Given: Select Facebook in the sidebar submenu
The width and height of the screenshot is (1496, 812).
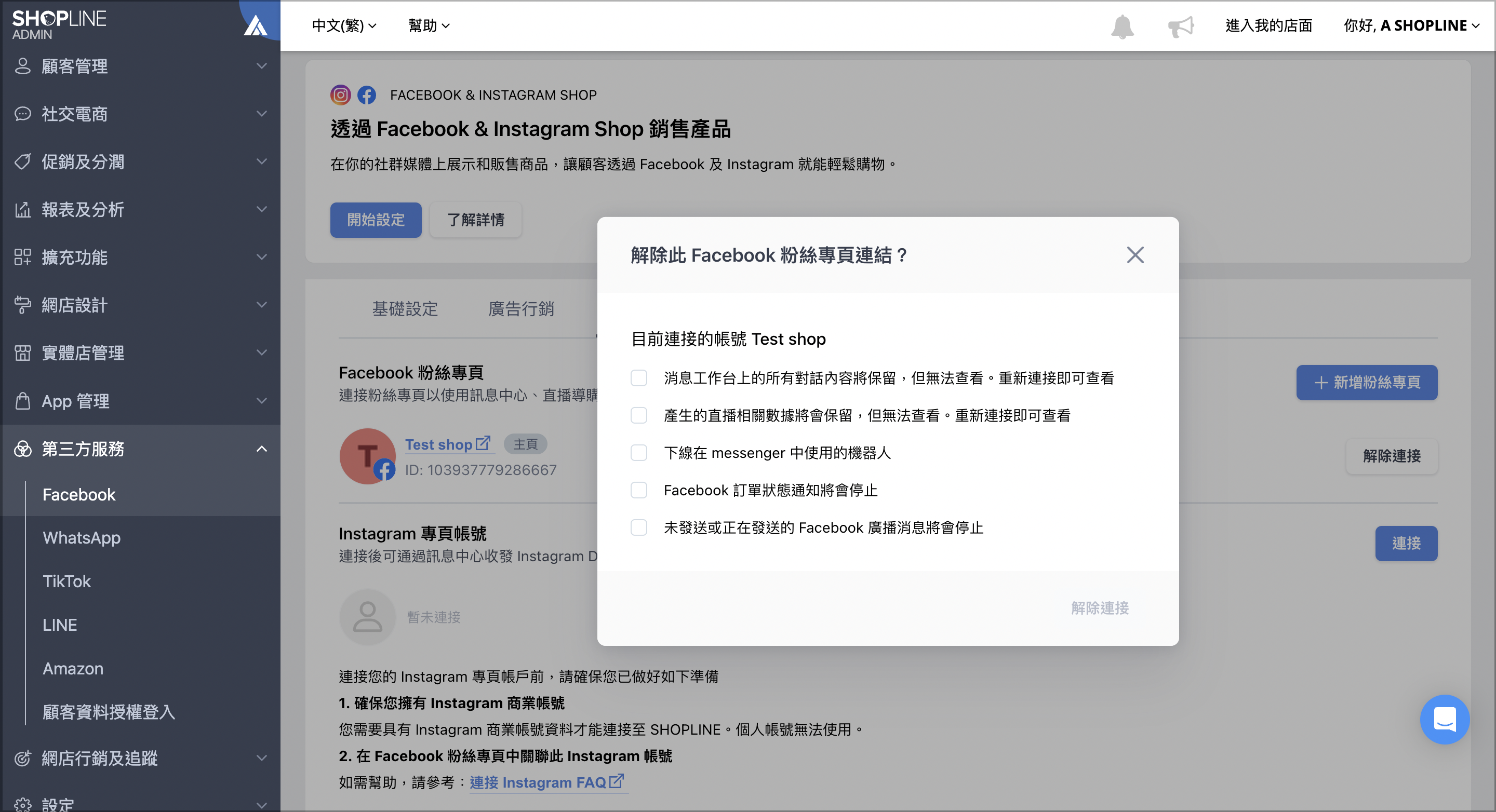Looking at the screenshot, I should pyautogui.click(x=79, y=494).
